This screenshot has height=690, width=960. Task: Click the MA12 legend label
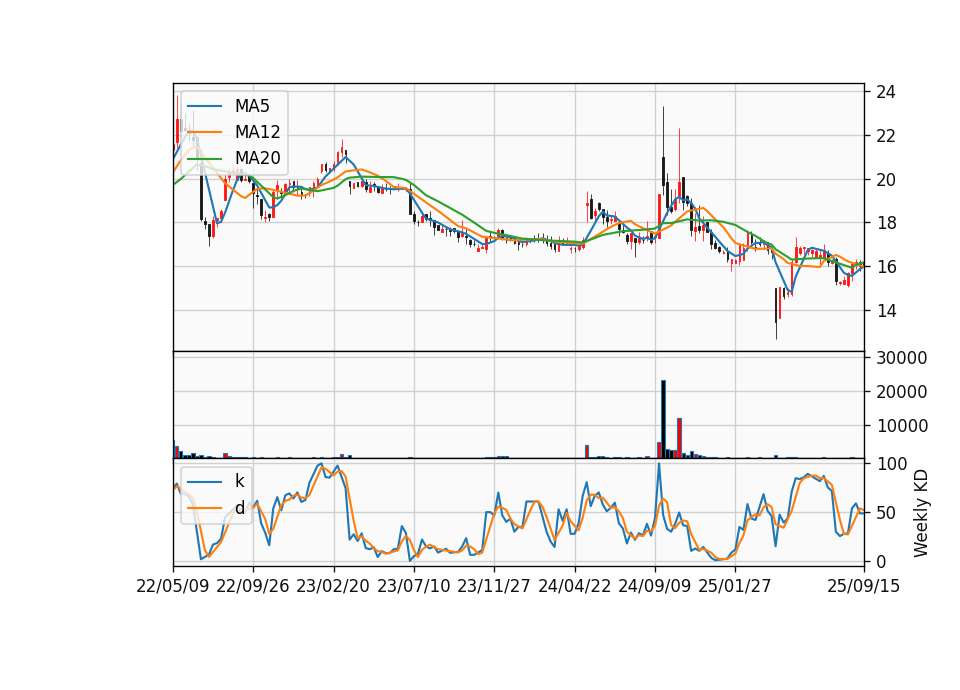click(257, 132)
